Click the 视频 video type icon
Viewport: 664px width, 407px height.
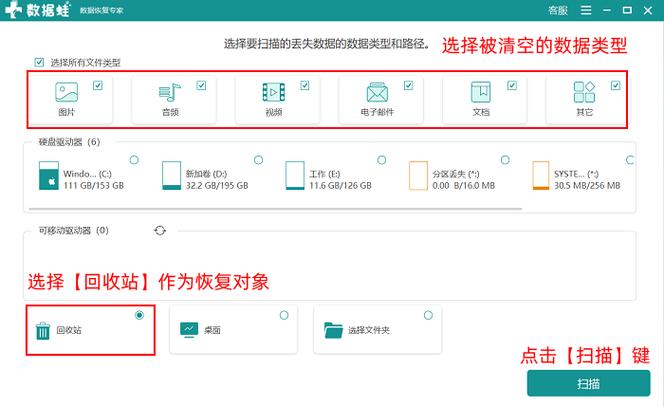click(274, 92)
